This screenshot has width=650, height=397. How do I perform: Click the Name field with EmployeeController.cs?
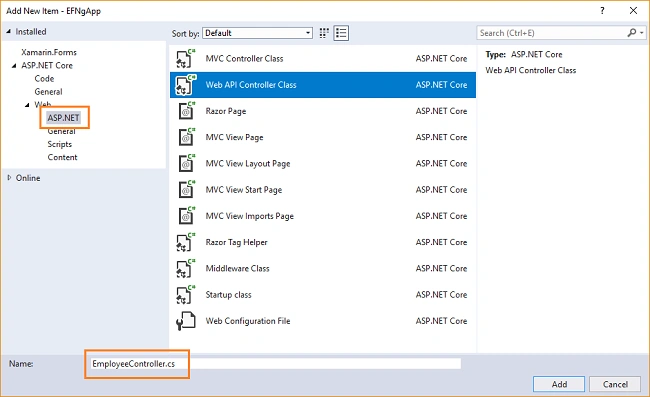pyautogui.click(x=276, y=364)
